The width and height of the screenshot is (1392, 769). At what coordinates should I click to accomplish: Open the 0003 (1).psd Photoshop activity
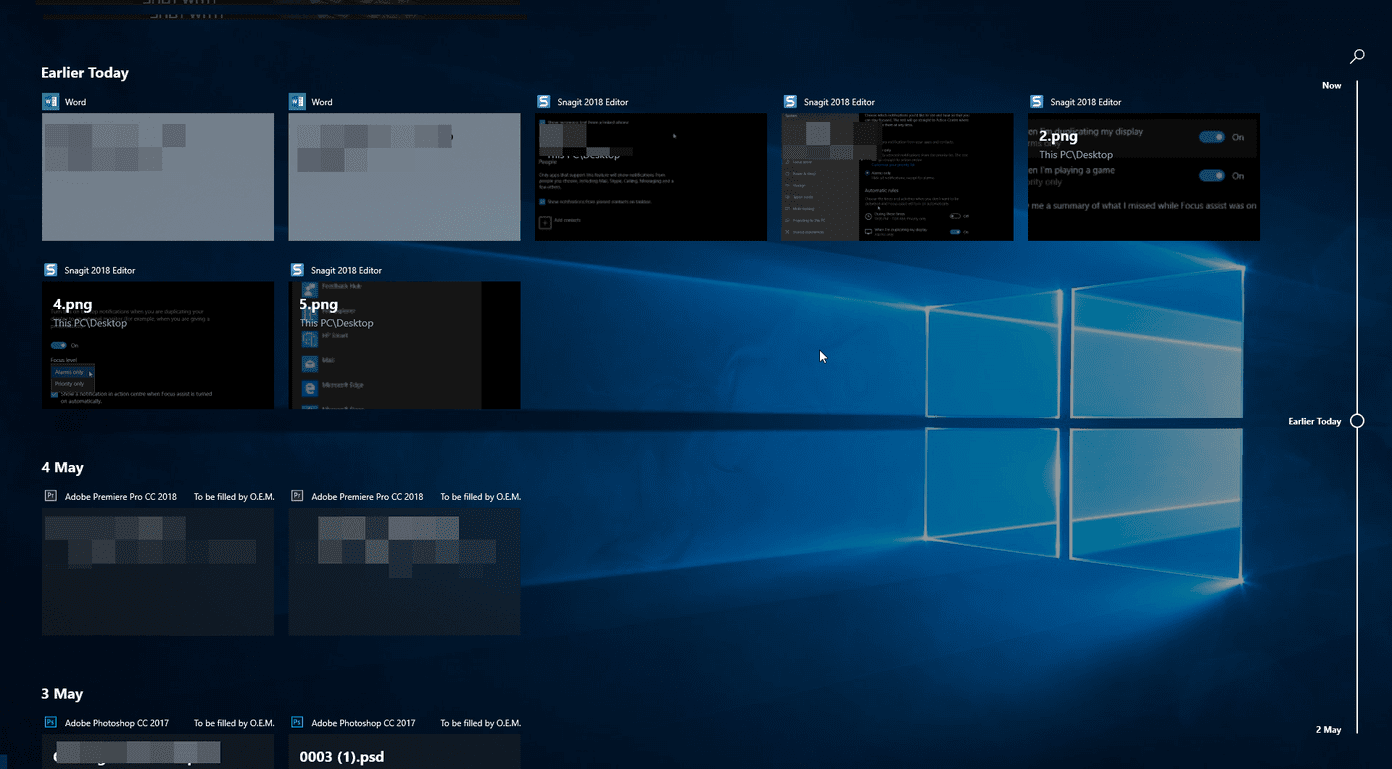pos(404,752)
